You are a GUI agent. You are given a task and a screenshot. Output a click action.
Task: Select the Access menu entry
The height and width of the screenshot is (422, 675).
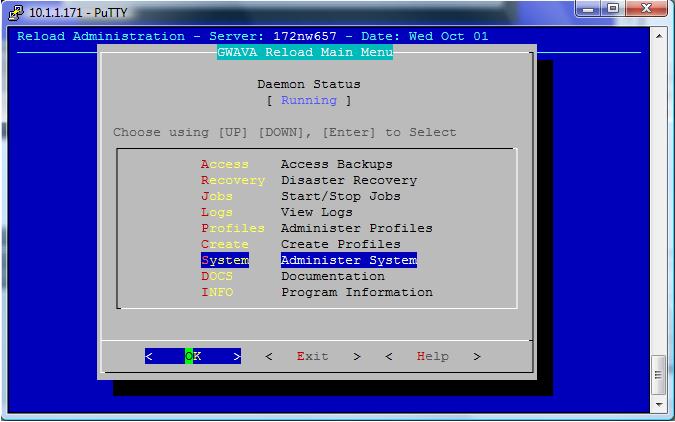click(225, 164)
